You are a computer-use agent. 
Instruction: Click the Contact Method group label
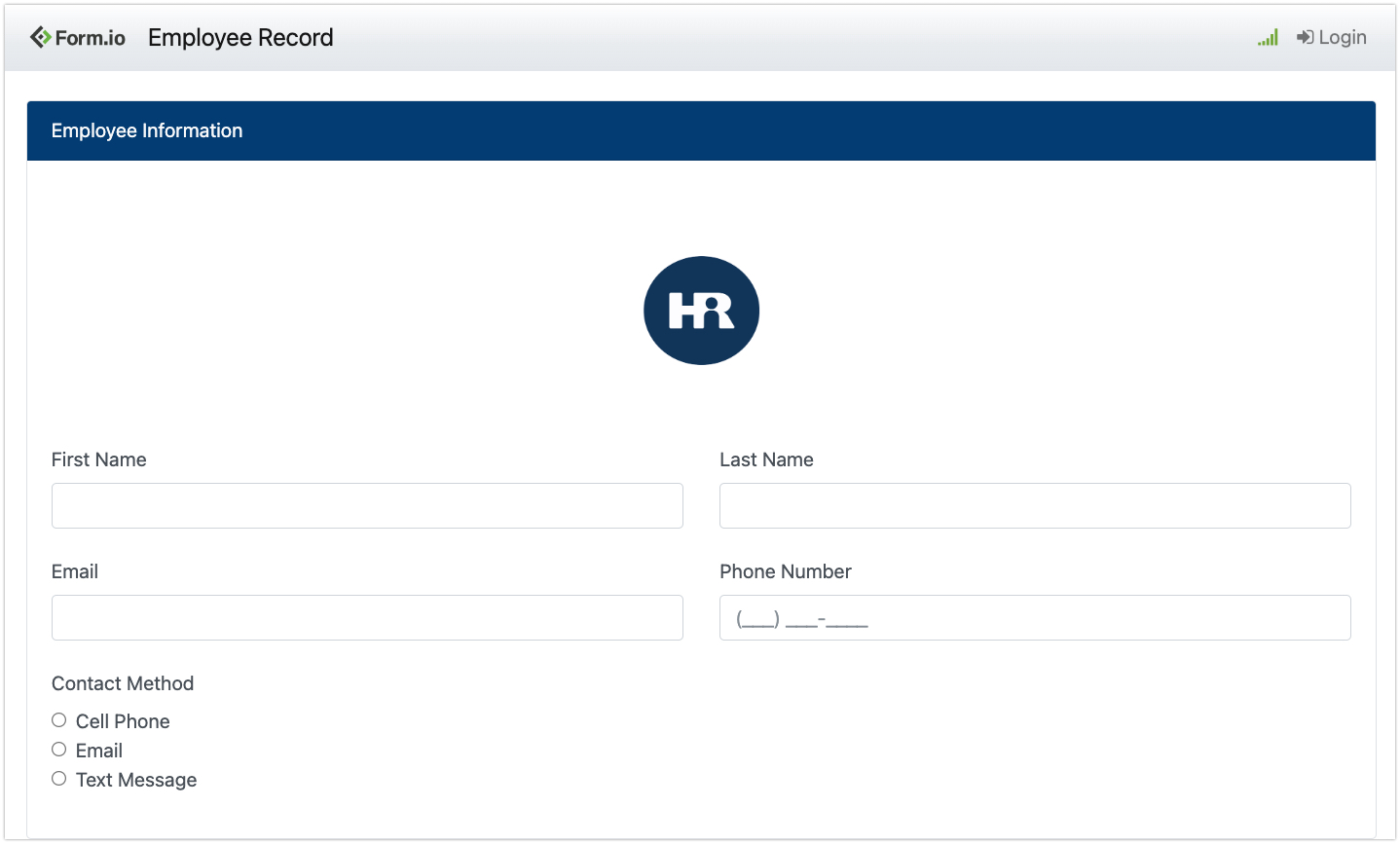(x=123, y=683)
